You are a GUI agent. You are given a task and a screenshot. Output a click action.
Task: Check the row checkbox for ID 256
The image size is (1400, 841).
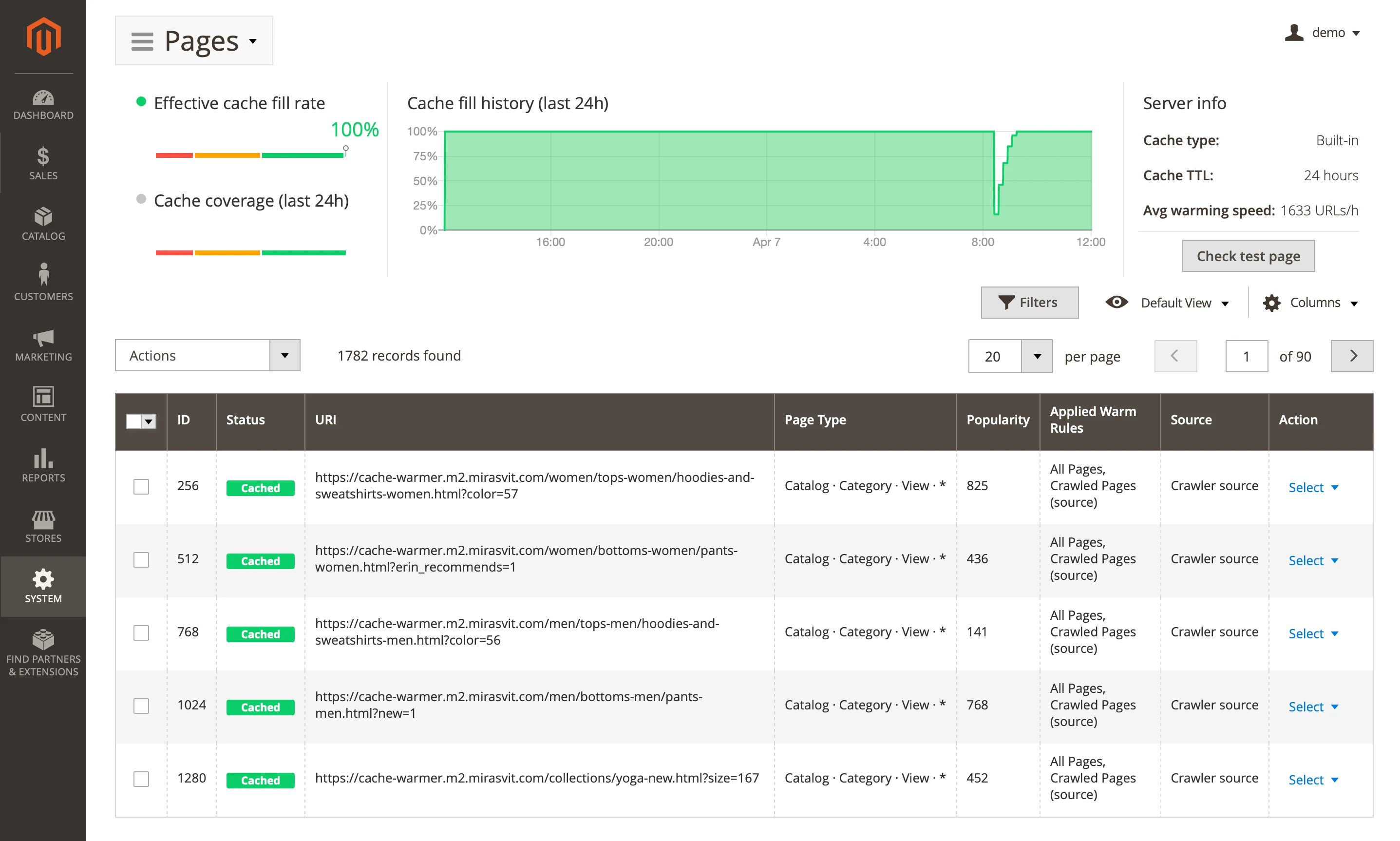141,486
